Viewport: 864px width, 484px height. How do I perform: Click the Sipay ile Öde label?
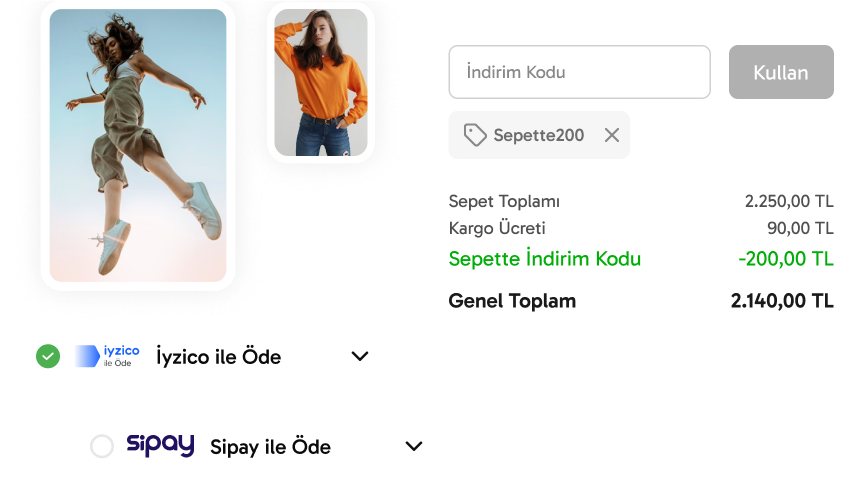[x=270, y=447]
